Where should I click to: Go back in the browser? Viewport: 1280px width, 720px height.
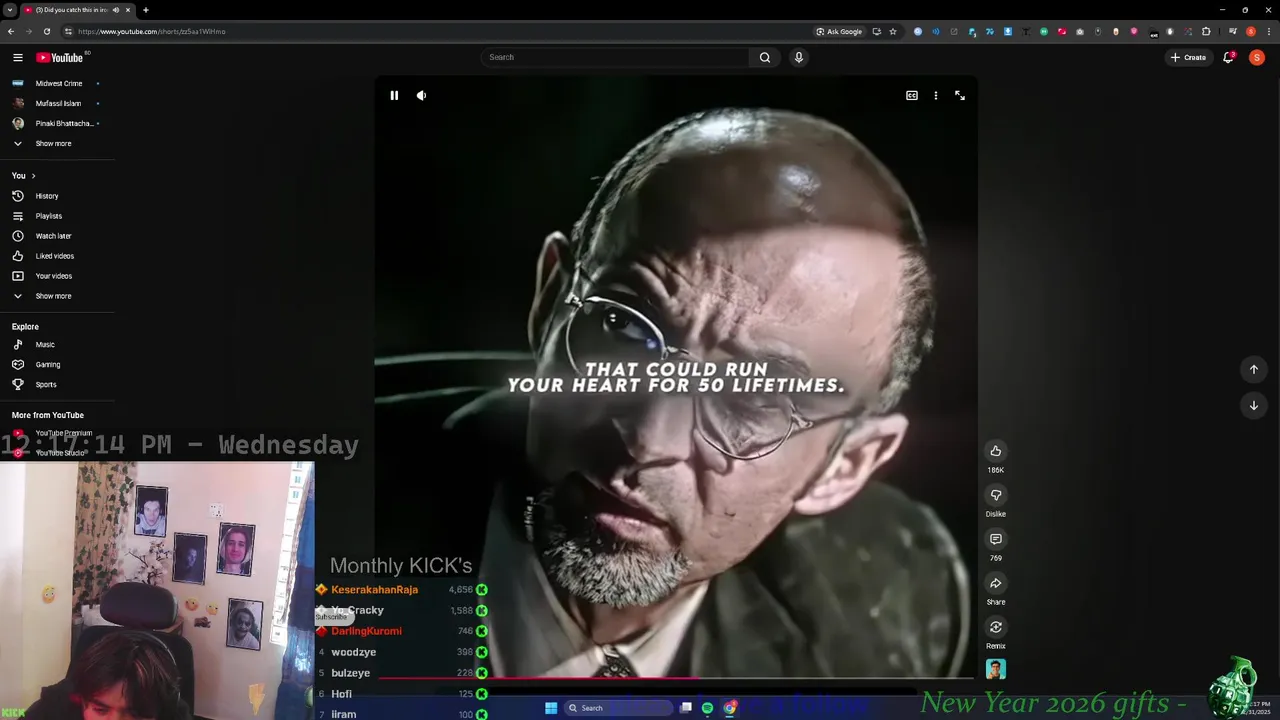(x=10, y=31)
